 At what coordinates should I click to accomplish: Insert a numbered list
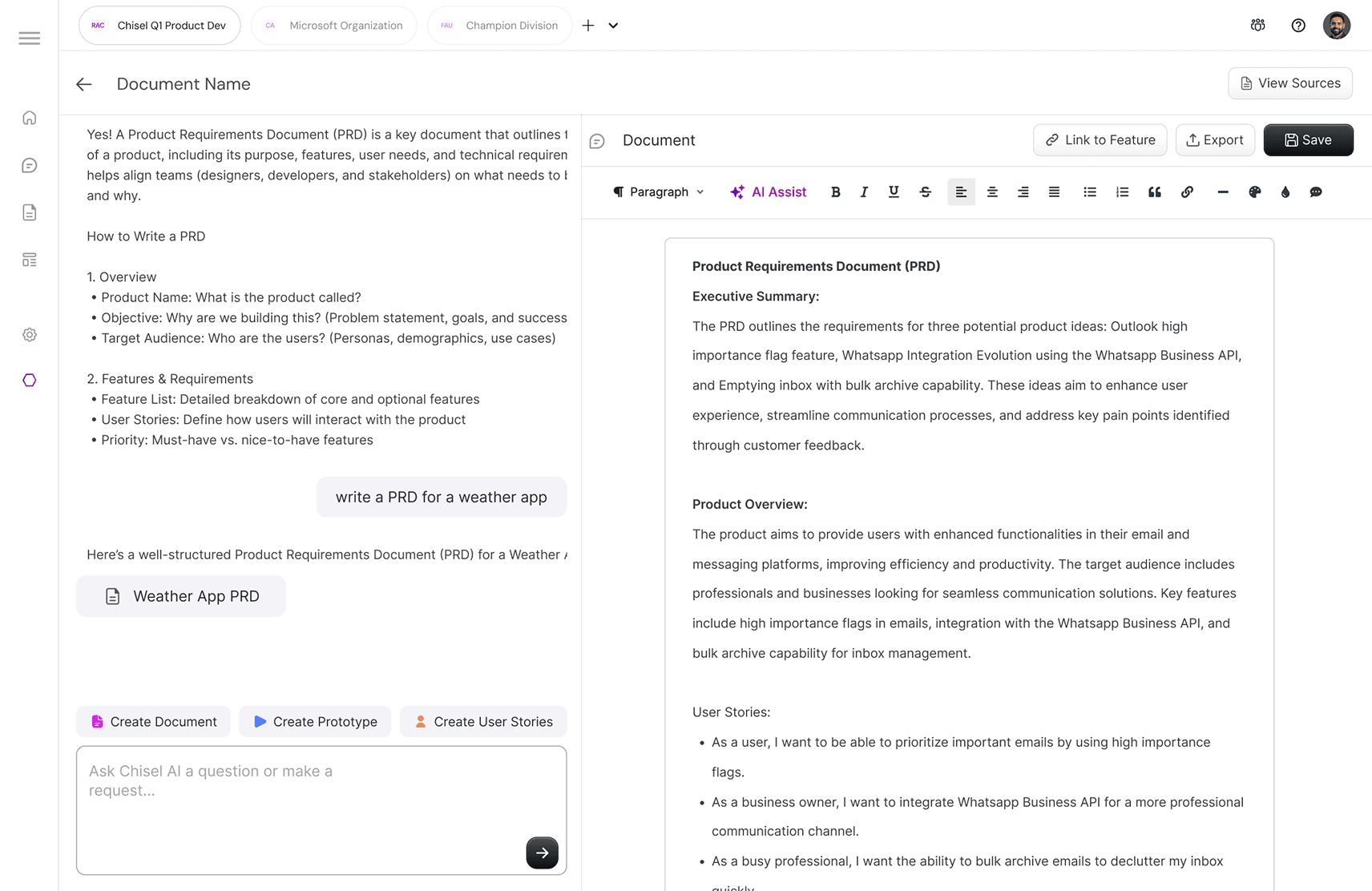click(1122, 192)
